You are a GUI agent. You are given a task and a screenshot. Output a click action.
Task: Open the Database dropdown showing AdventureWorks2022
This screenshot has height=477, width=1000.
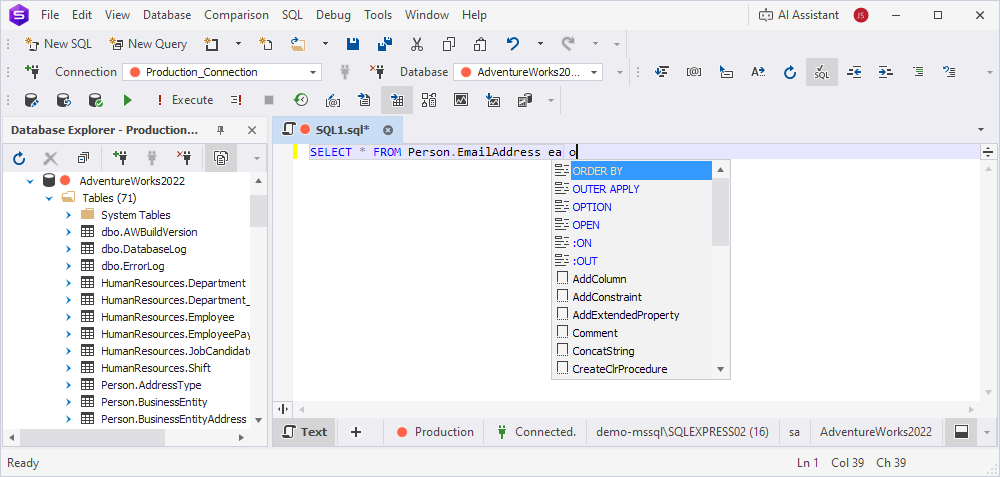click(594, 72)
